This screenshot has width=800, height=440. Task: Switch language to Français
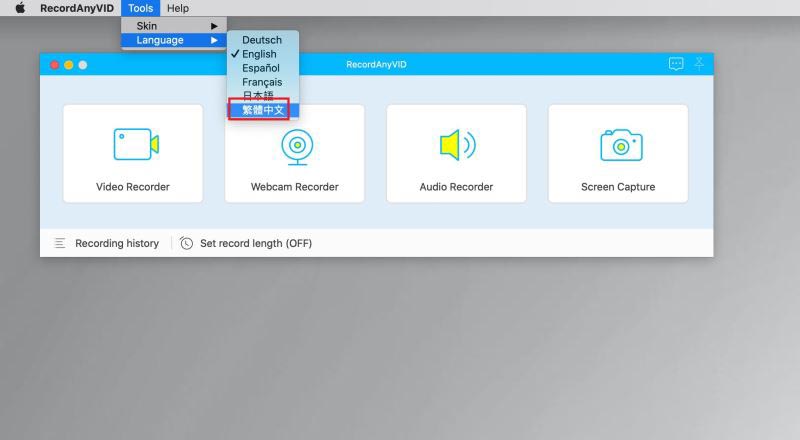pyautogui.click(x=263, y=82)
